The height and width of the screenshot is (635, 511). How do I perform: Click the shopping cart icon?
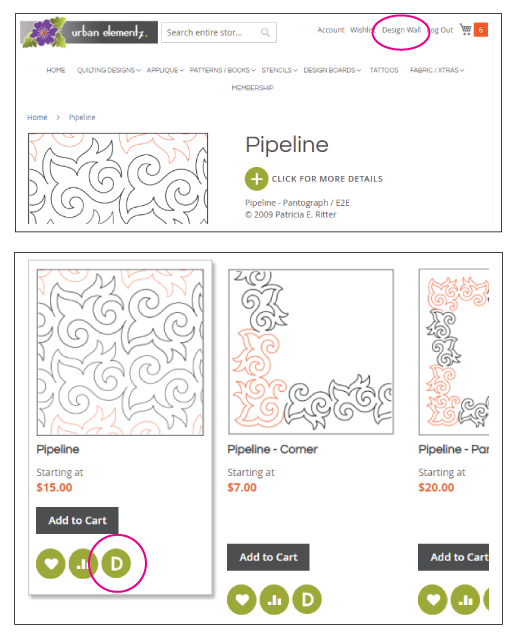pos(465,30)
